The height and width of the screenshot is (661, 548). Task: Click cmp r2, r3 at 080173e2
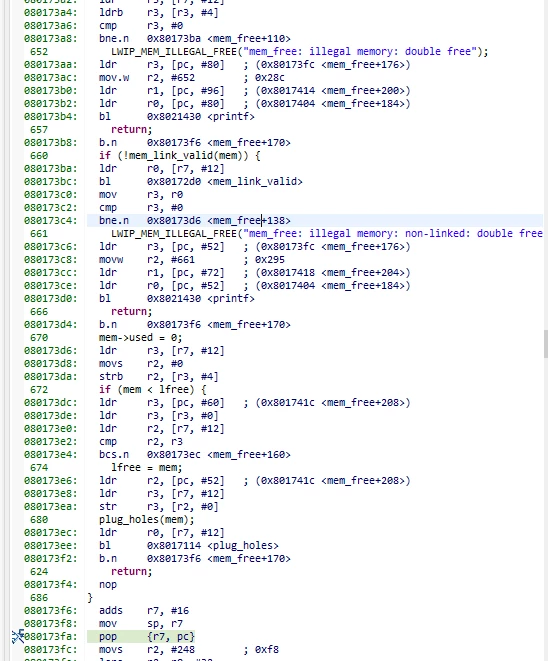pyautogui.click(x=141, y=442)
